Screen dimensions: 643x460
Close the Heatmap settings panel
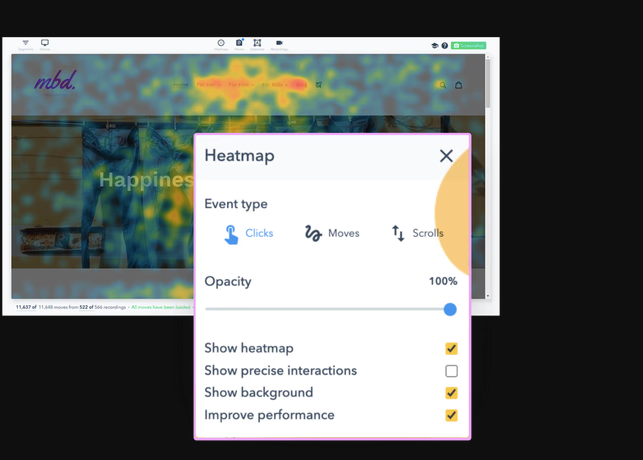[x=446, y=156]
